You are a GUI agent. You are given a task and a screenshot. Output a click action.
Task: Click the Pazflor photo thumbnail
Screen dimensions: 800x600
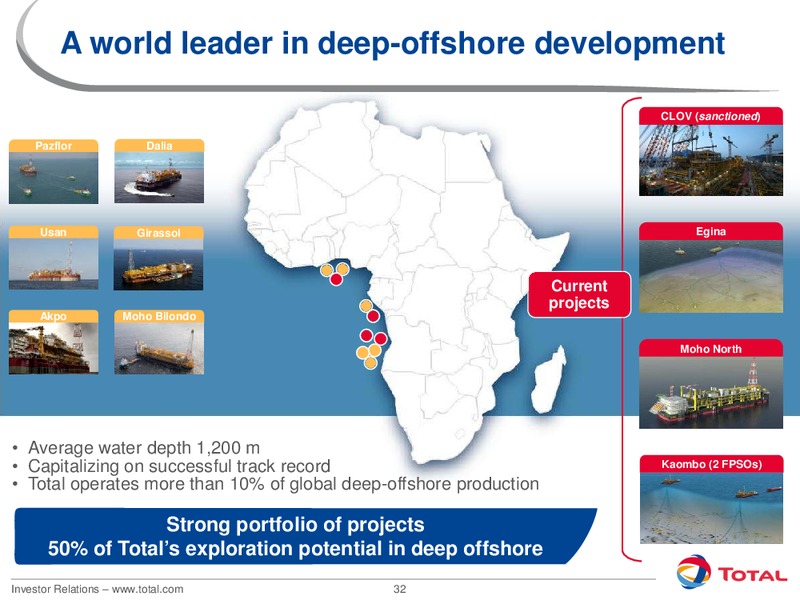point(54,178)
